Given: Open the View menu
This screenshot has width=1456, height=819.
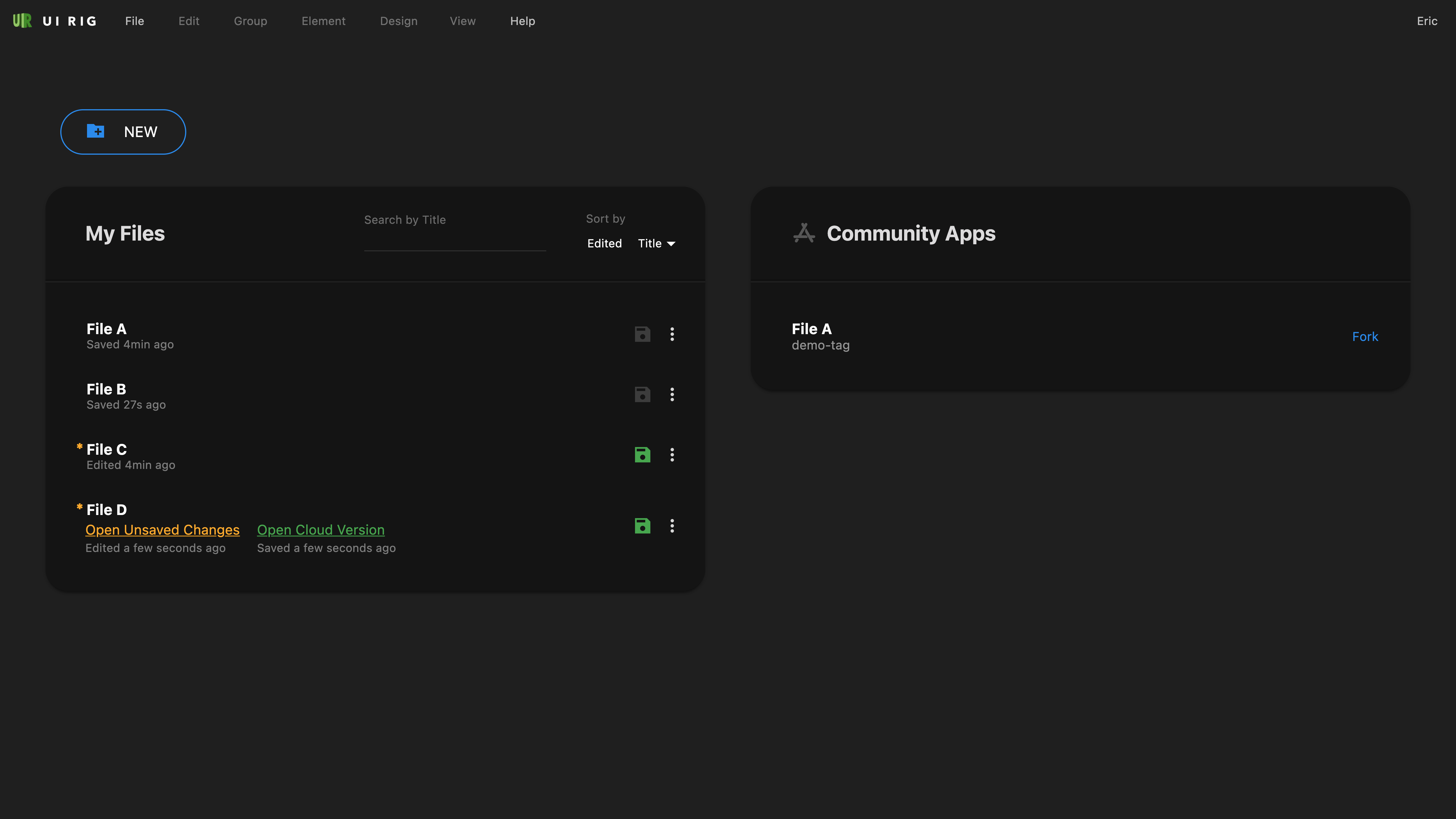Looking at the screenshot, I should pyautogui.click(x=462, y=21).
